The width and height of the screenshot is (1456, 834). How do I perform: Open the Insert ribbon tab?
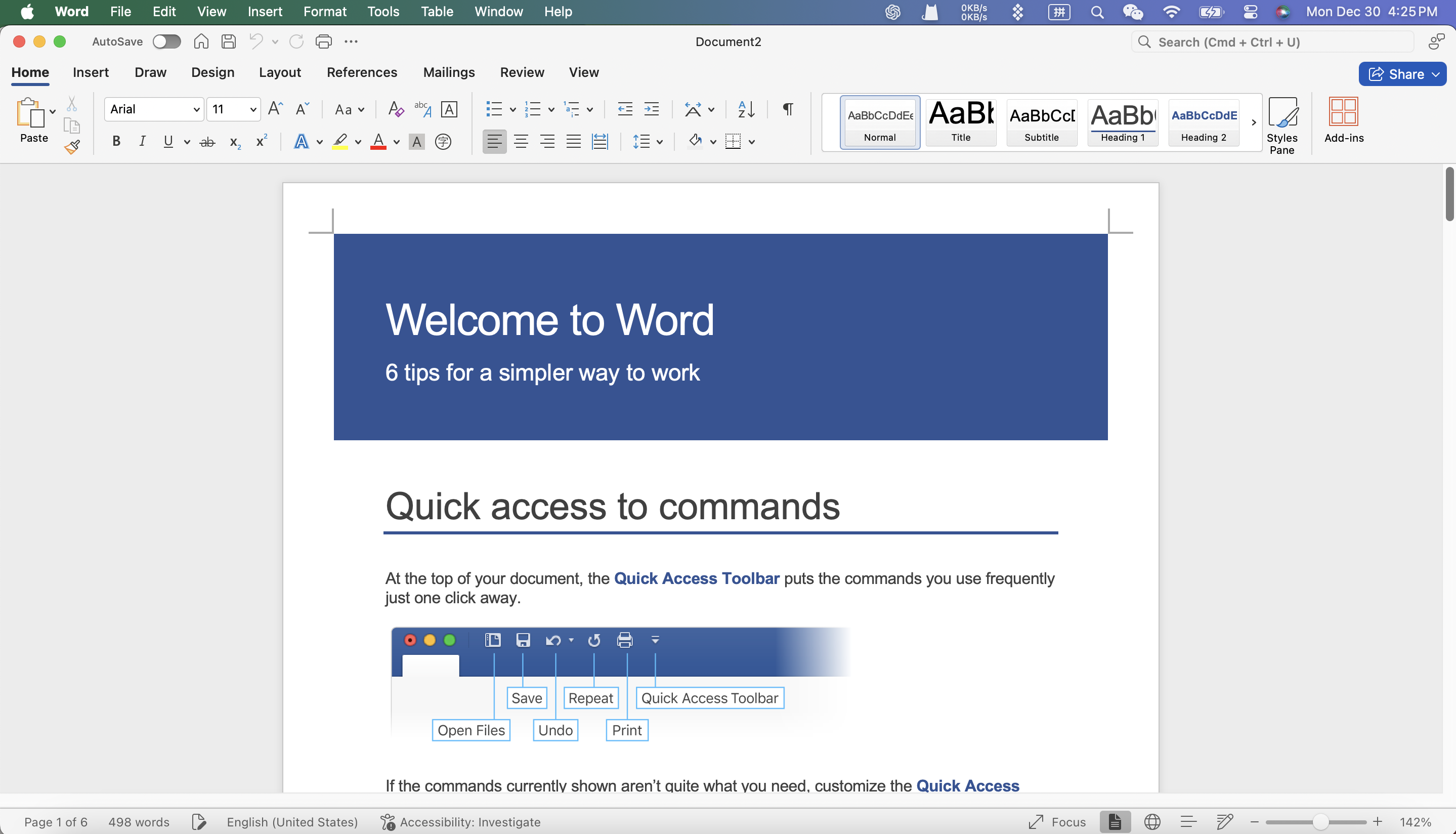point(91,72)
